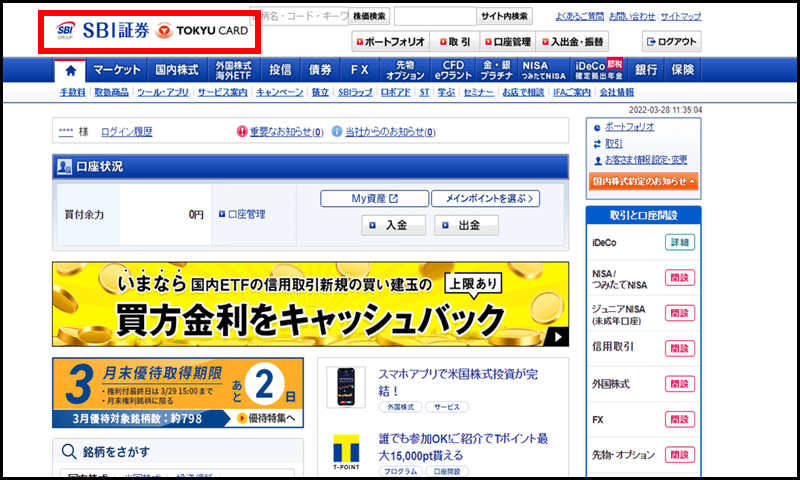Click the 出金 withdrawal button

[466, 225]
